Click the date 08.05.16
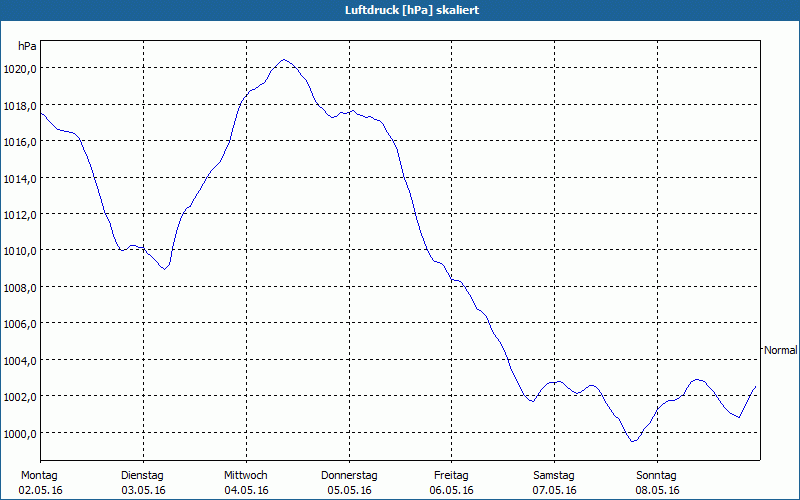Screen dimensions: 800x500 click(x=657, y=490)
